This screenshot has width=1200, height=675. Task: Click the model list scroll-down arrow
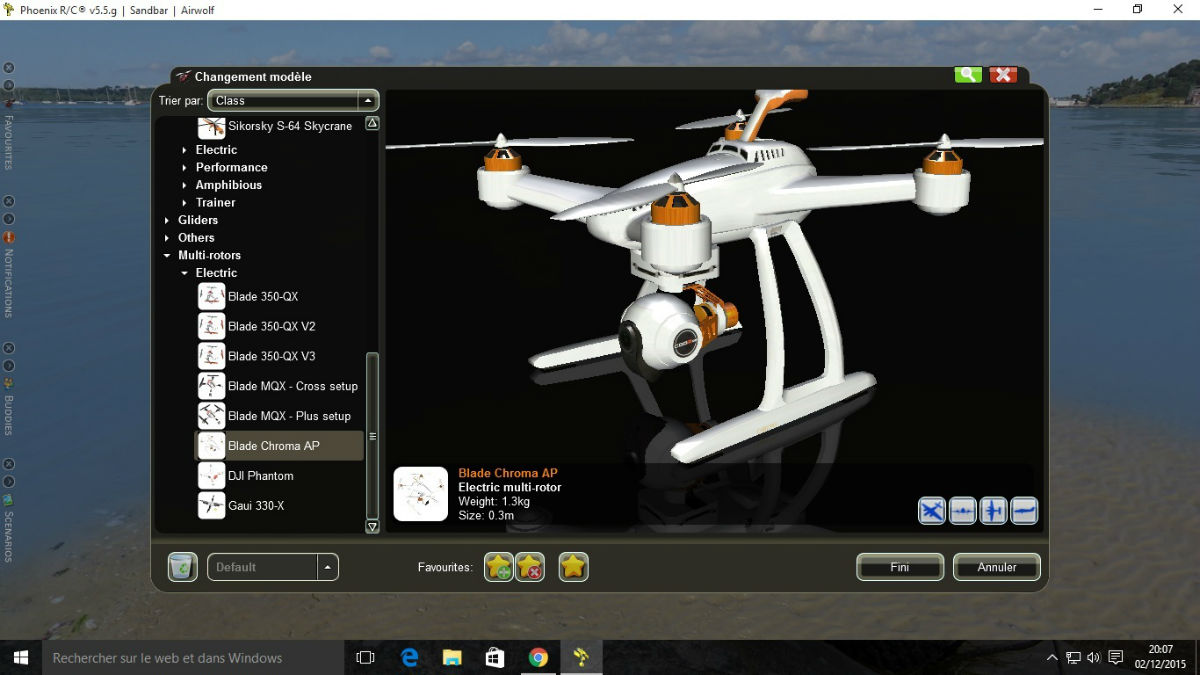[372, 526]
